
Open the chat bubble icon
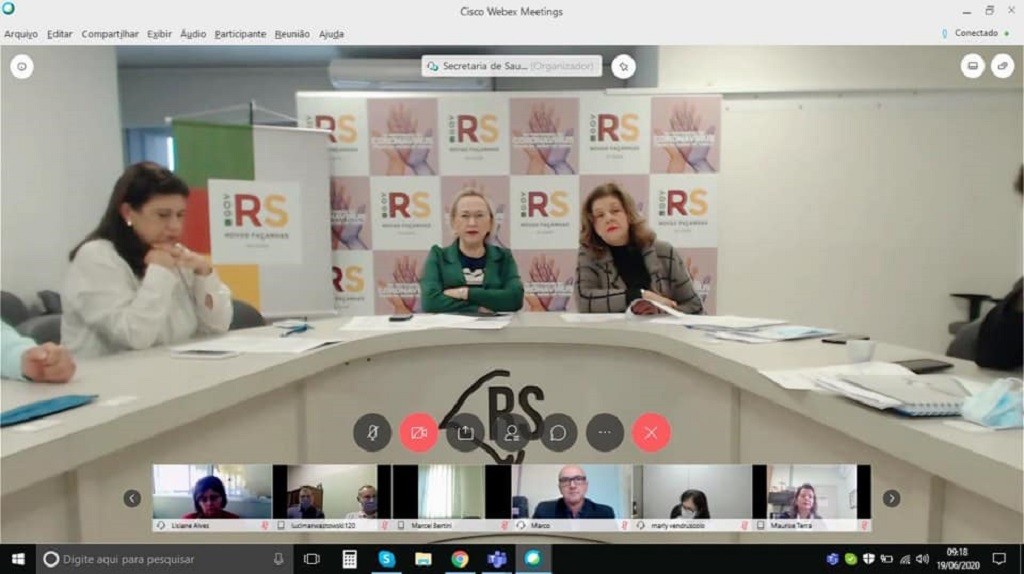[x=558, y=433]
